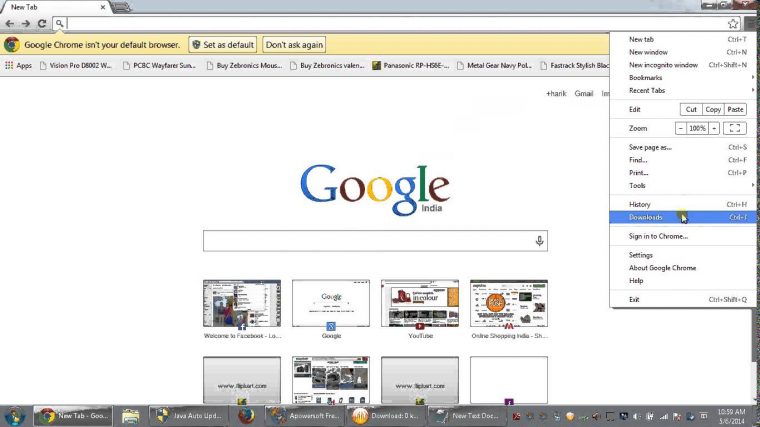This screenshot has width=760, height=427.
Task: Increase zoom with the plus button
Action: coord(714,128)
